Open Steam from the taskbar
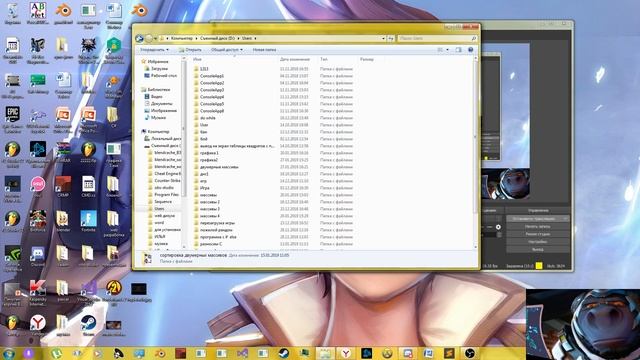Image resolution: width=640 pixels, height=360 pixels. pos(283,353)
